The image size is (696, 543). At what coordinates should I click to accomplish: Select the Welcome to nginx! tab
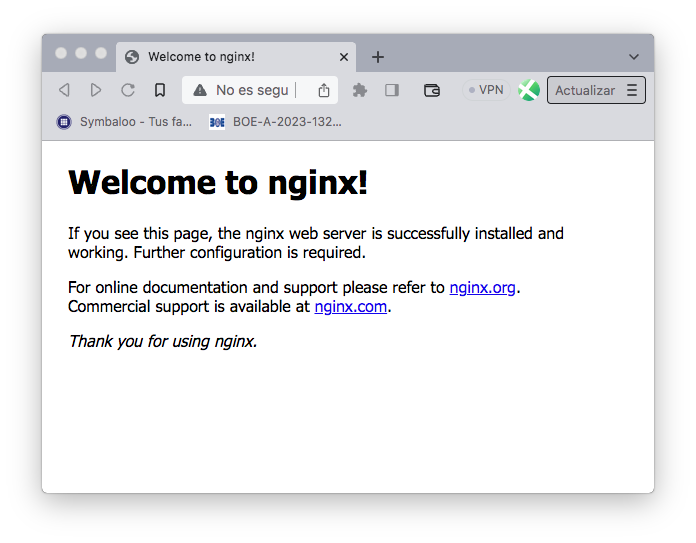point(236,57)
